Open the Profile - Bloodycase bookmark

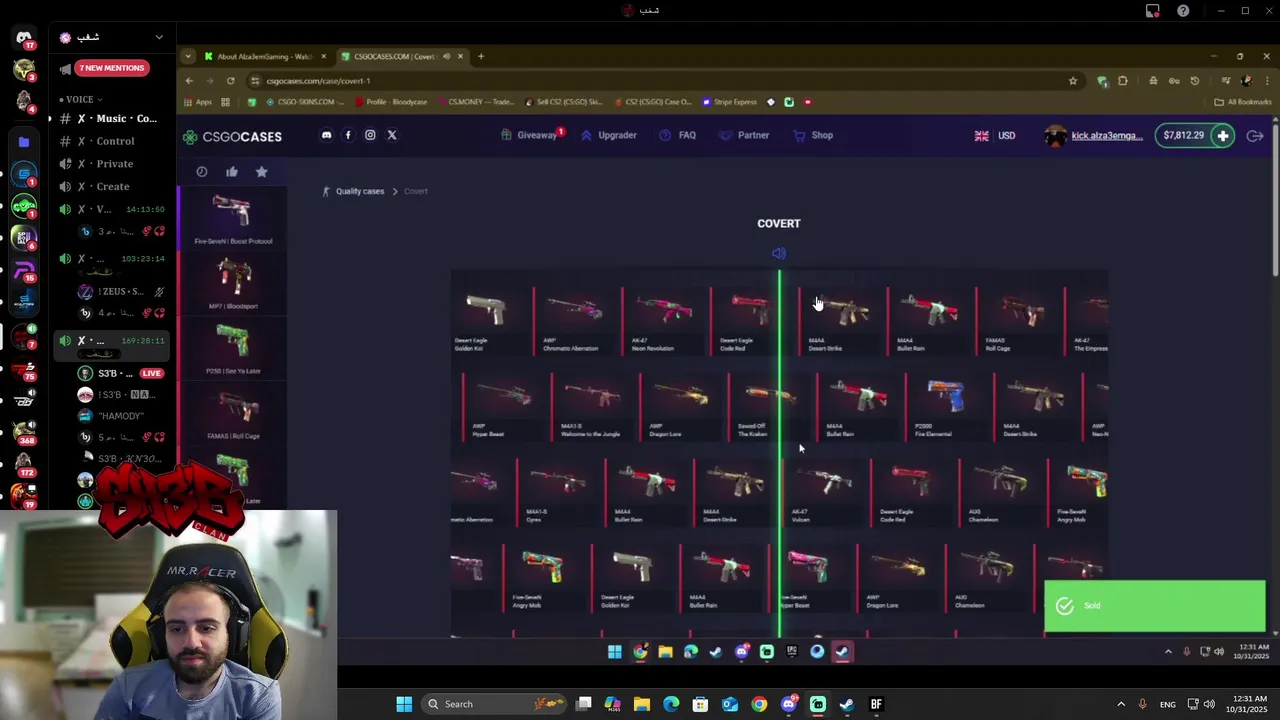pos(391,102)
